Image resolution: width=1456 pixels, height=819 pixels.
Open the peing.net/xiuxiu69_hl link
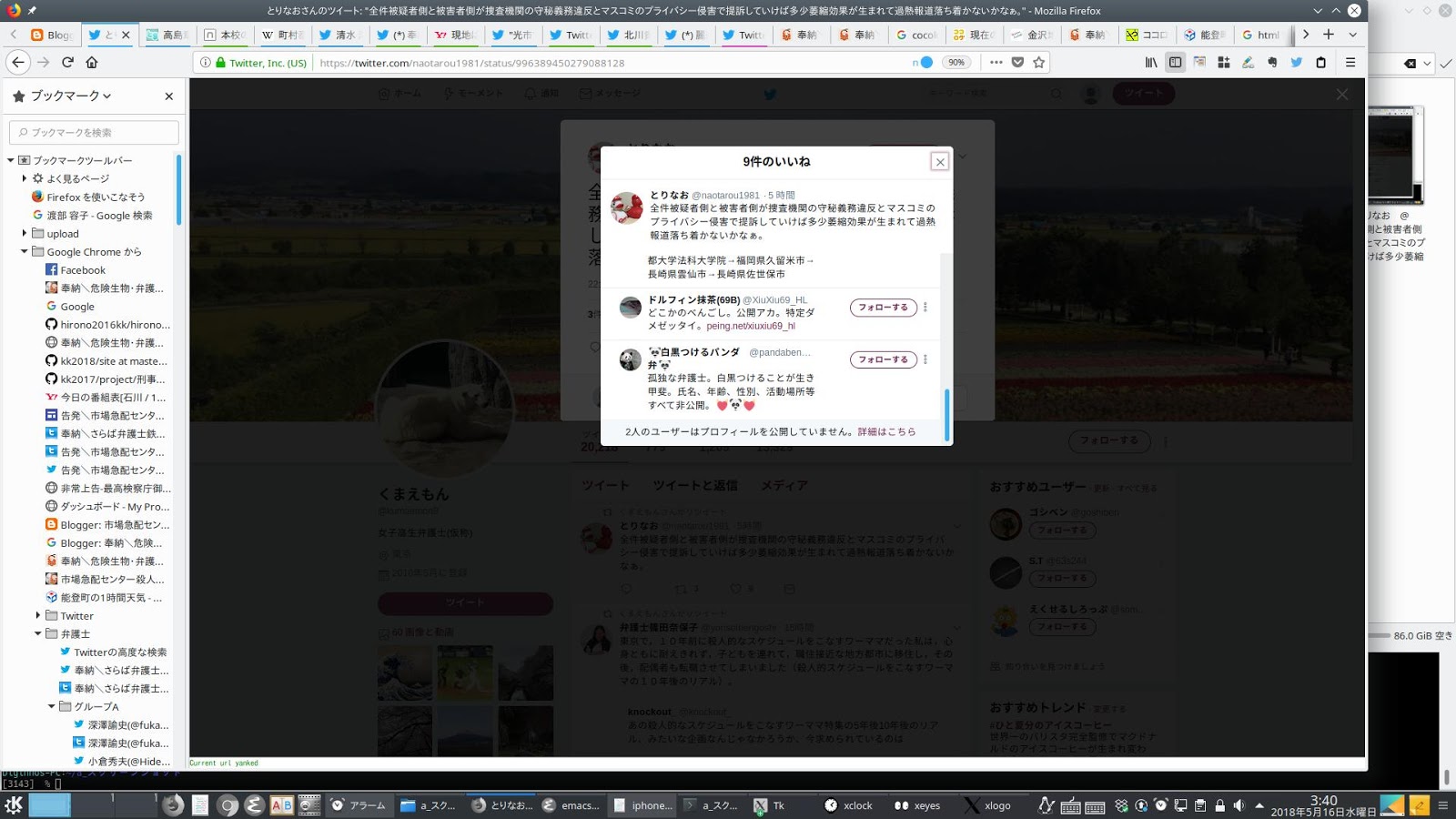click(751, 326)
